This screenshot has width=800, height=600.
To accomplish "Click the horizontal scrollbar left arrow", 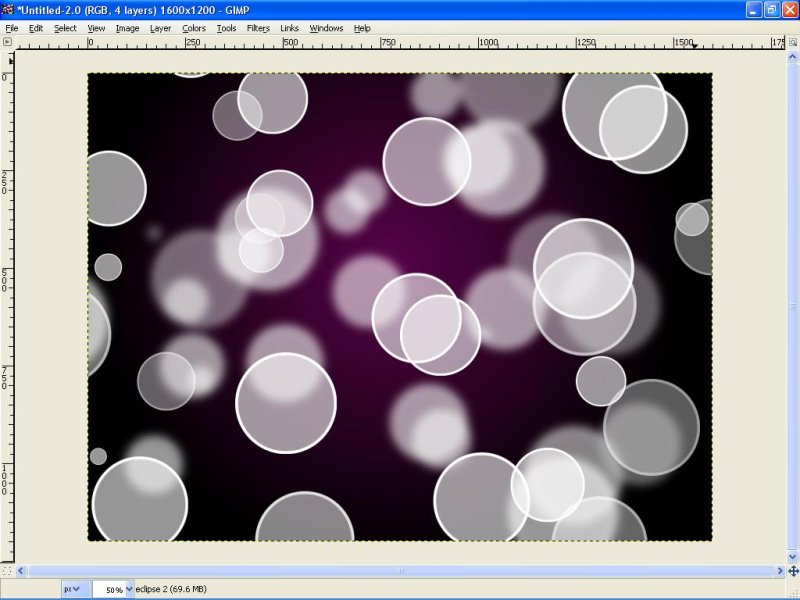I will tap(22, 571).
